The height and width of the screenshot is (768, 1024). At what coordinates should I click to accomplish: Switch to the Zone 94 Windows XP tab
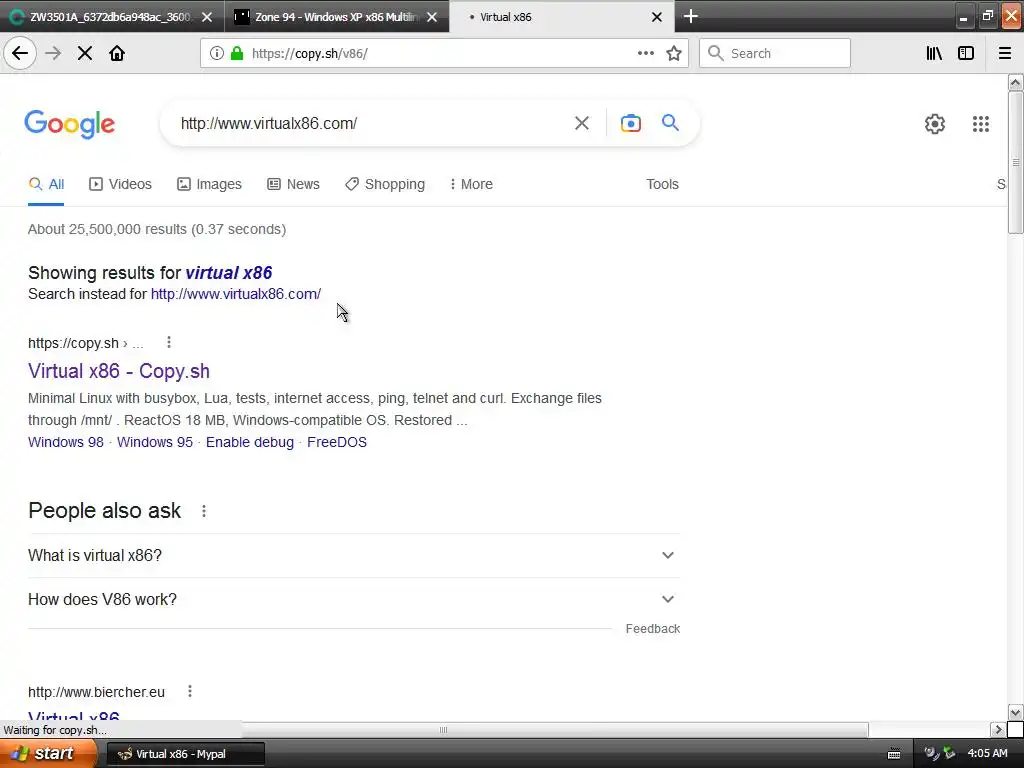(336, 17)
